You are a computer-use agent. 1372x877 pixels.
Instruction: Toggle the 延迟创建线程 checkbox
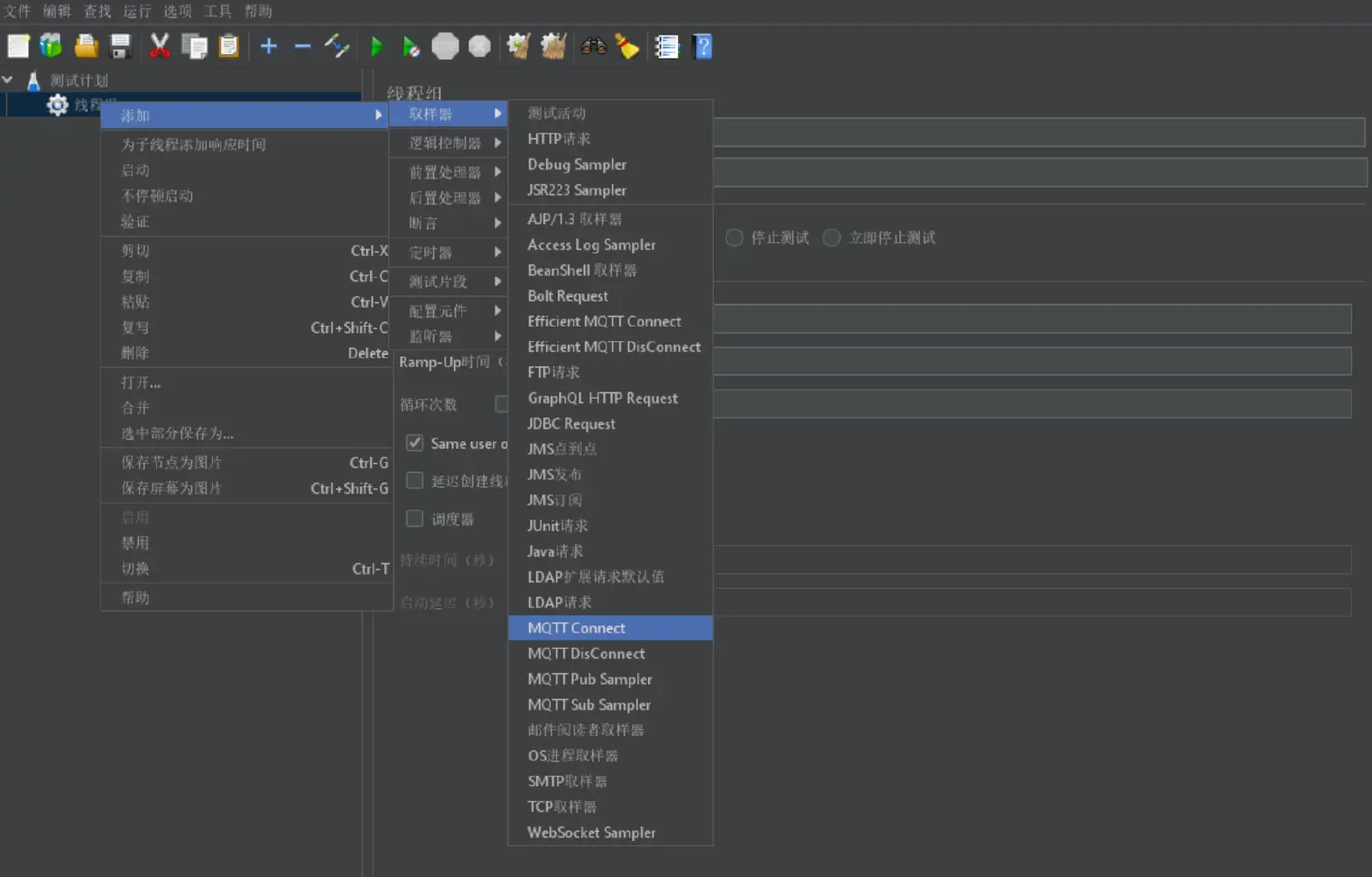414,480
